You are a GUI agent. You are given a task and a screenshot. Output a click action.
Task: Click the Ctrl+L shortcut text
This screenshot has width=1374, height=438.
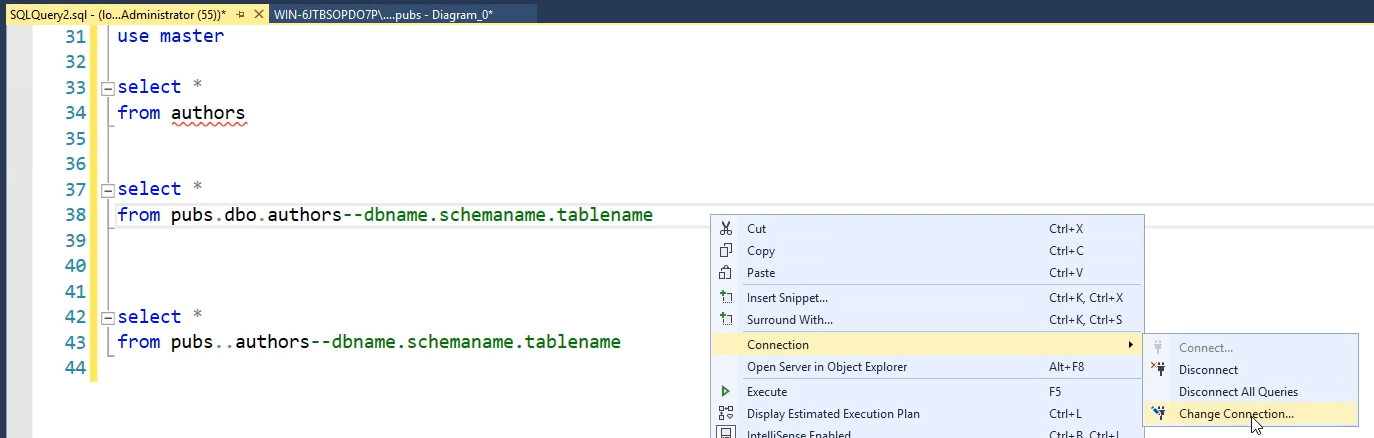[1066, 414]
